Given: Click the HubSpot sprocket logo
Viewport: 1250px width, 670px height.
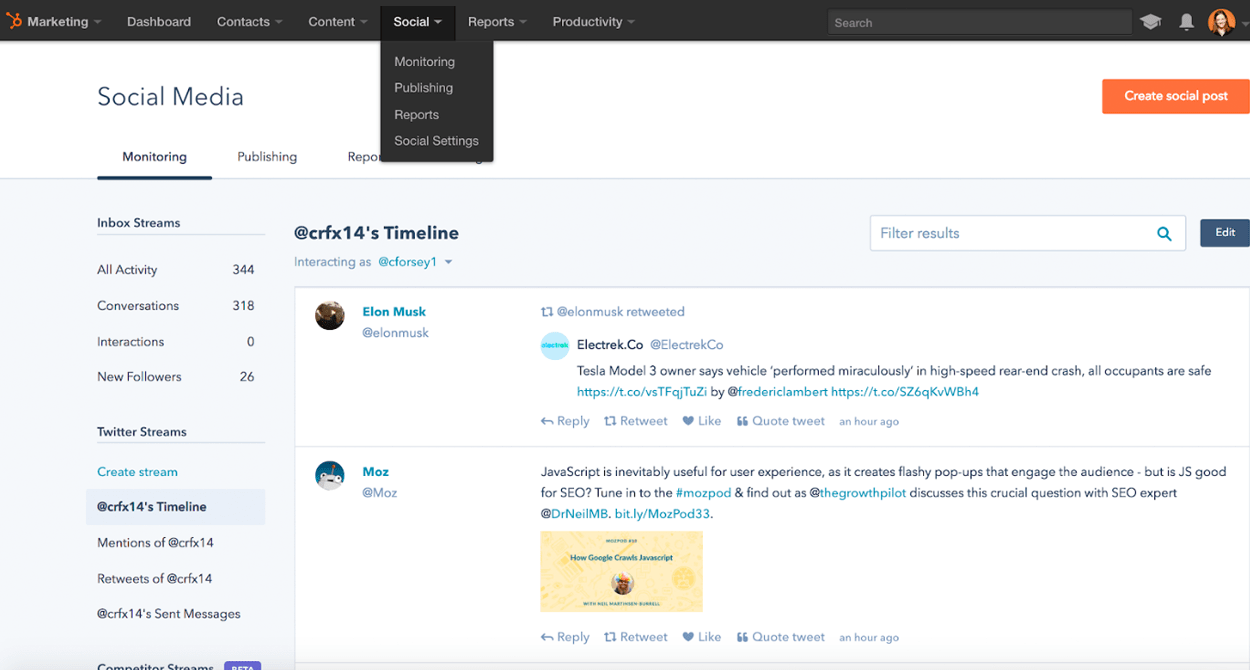Looking at the screenshot, I should point(15,21).
